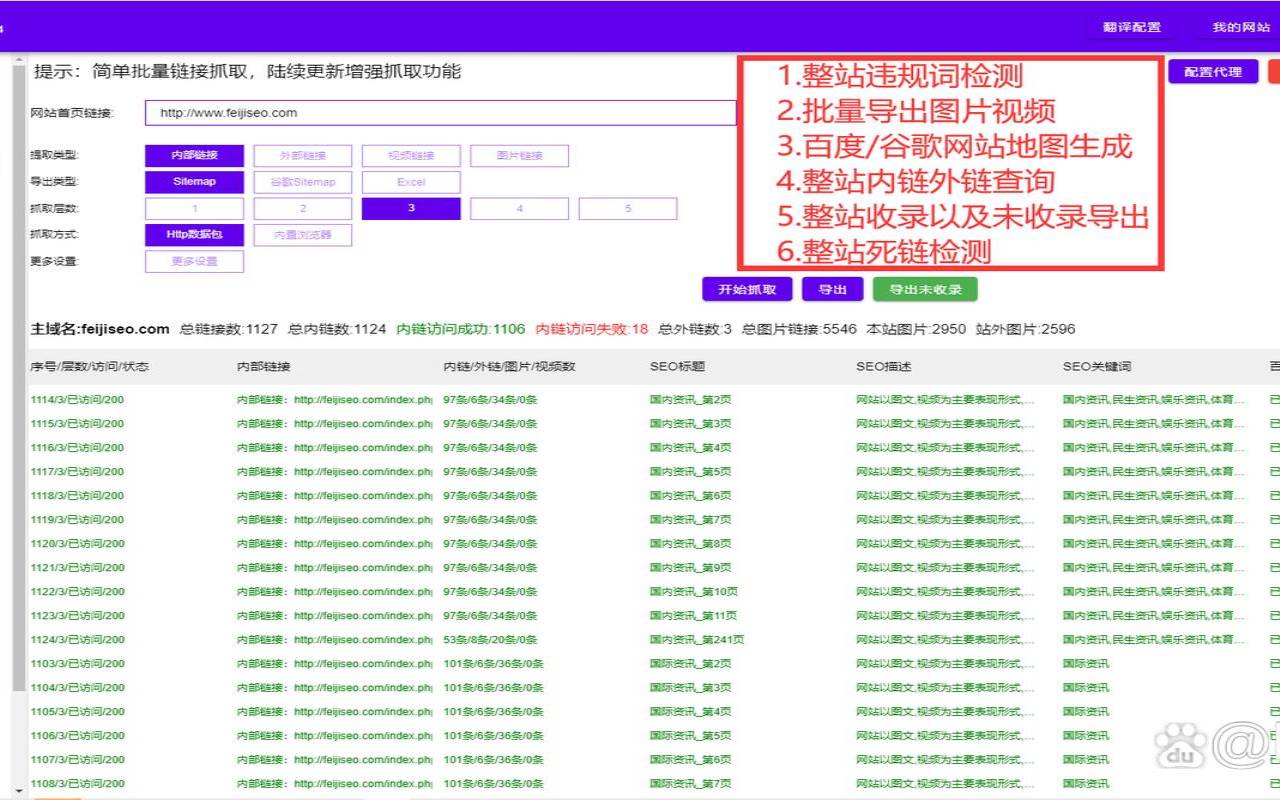Screen dimensions: 1280x800
Task: Choose 谷歌Sitemap as the export type
Action: pos(303,181)
